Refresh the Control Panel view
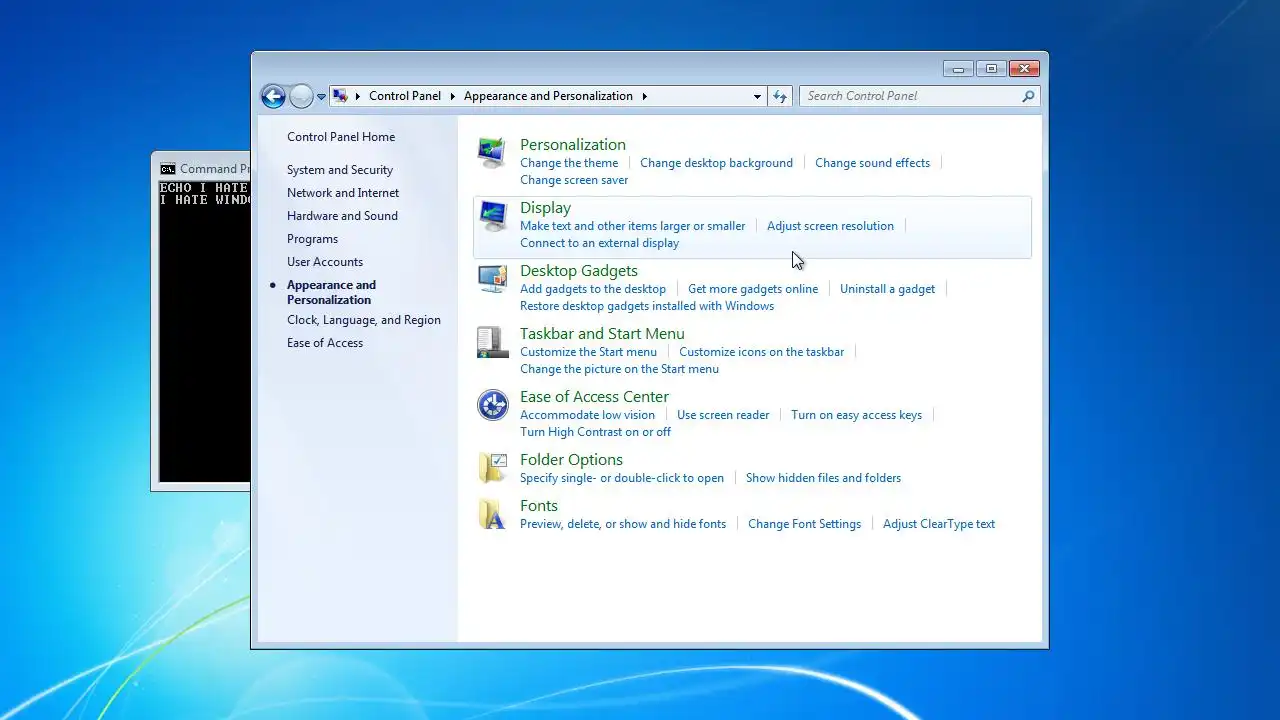The width and height of the screenshot is (1280, 720). tap(780, 96)
